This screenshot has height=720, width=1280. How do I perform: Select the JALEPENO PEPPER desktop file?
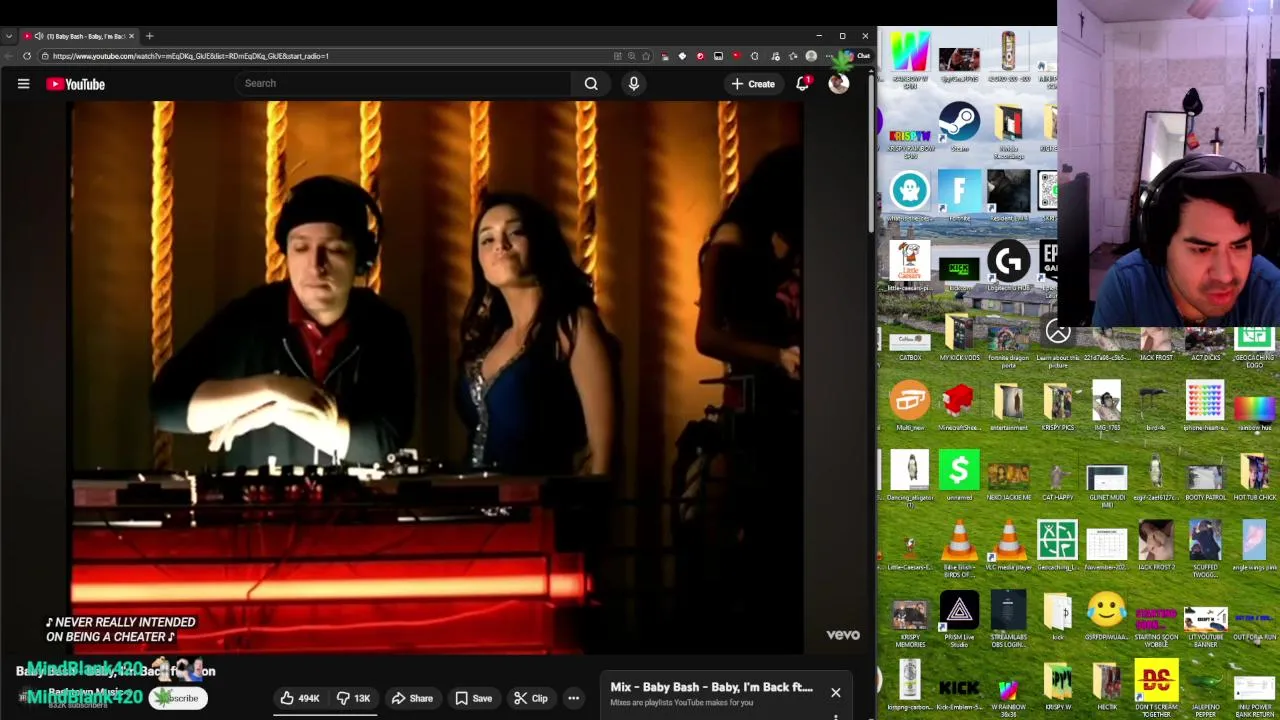pos(1205,688)
